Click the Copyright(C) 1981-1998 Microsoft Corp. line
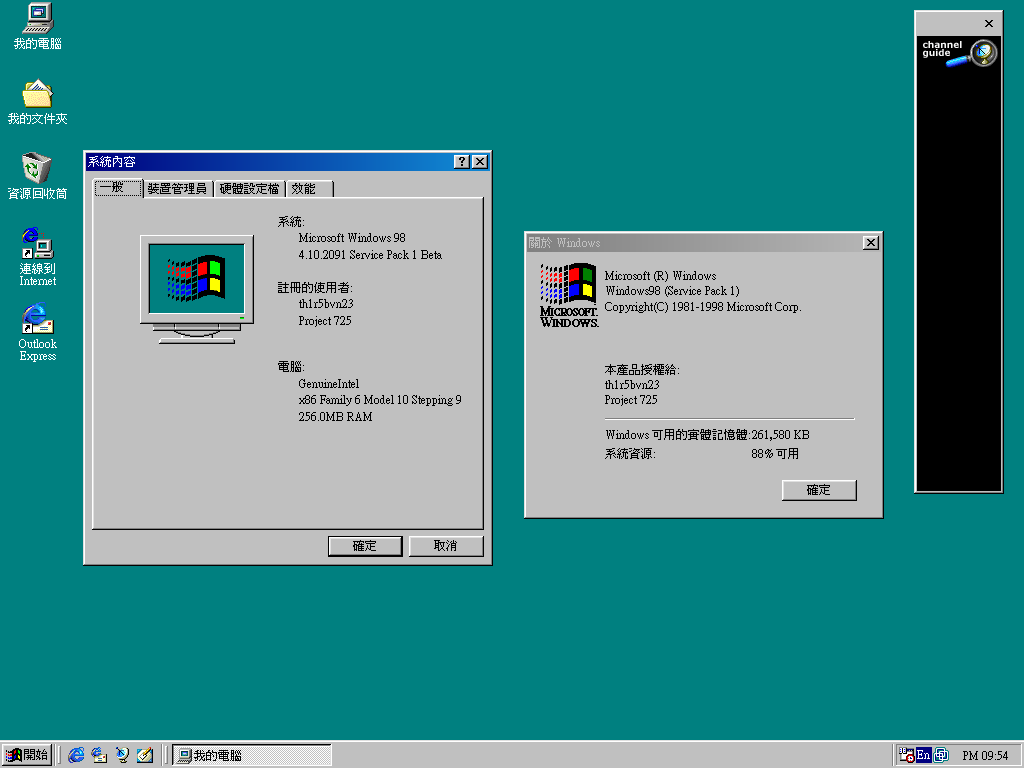The width and height of the screenshot is (1024, 768). tap(703, 307)
